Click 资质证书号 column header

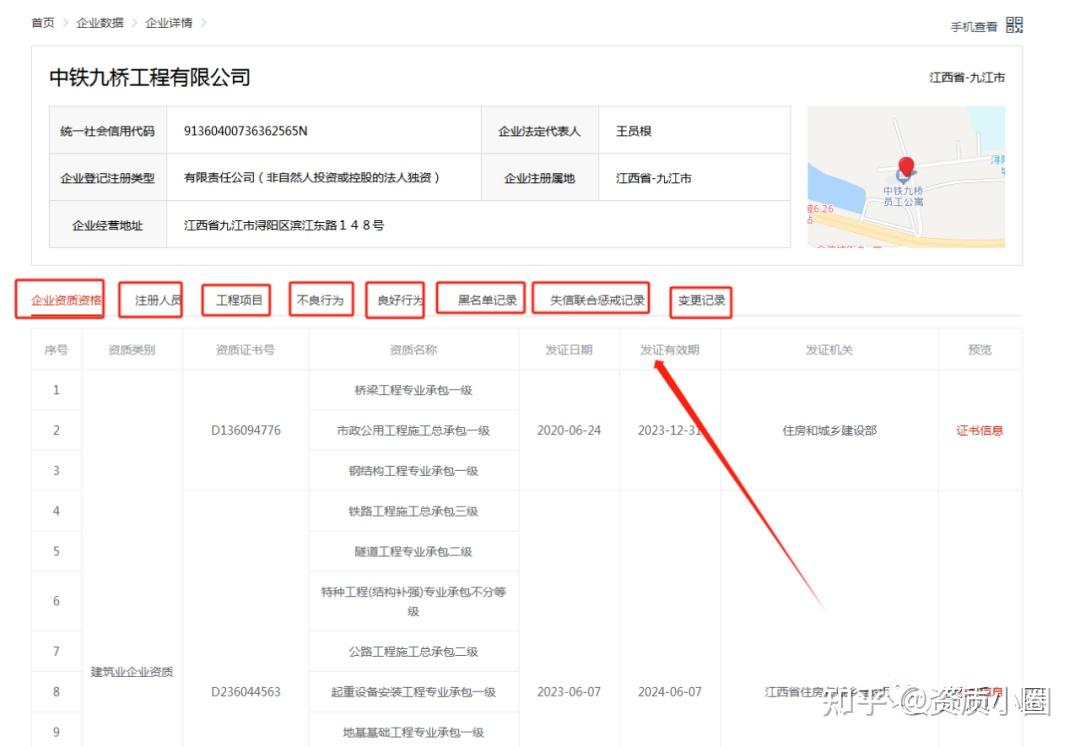pyautogui.click(x=245, y=350)
